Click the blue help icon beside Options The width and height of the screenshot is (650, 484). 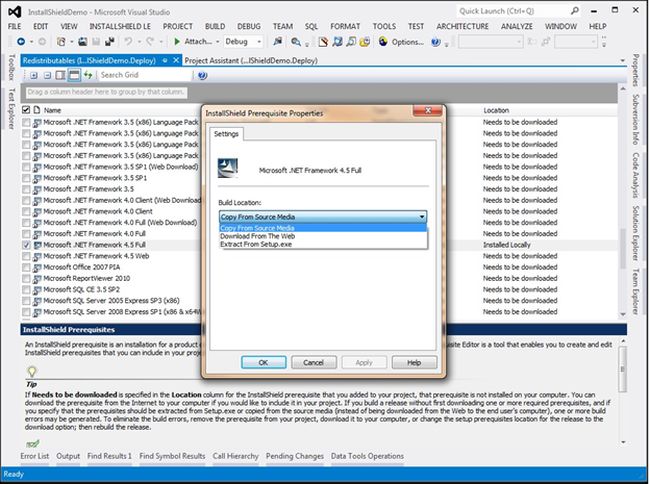point(435,41)
